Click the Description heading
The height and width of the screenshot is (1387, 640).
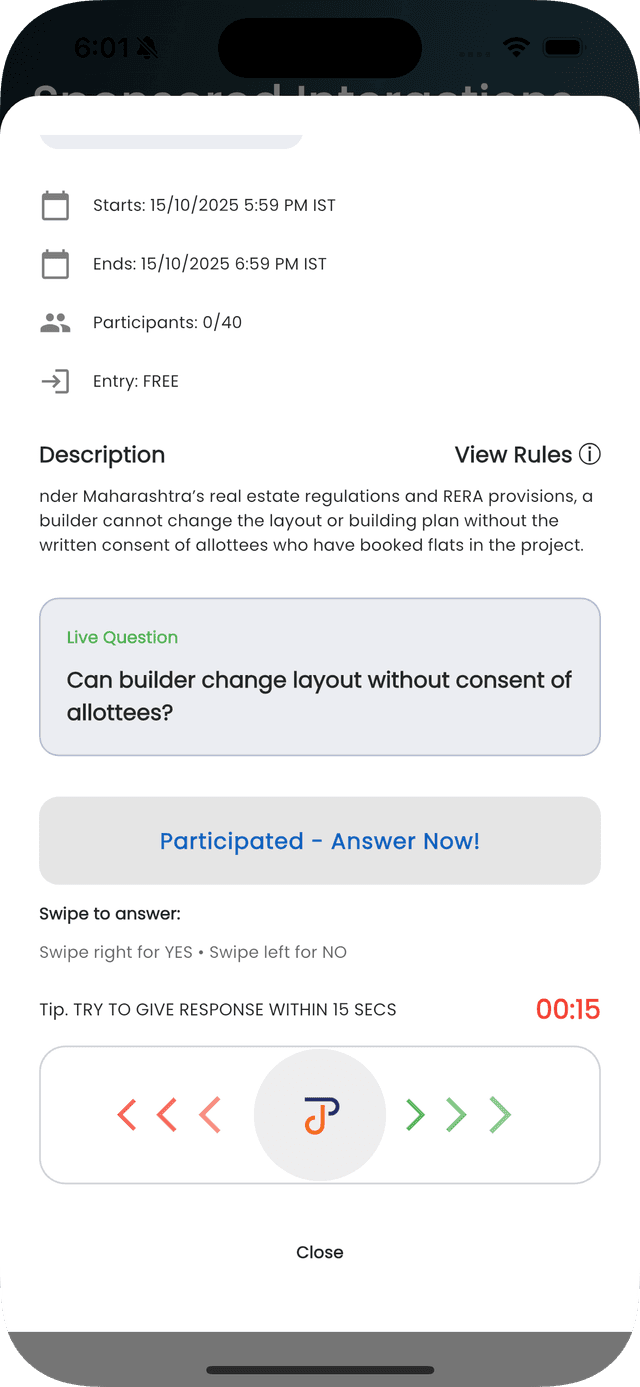click(102, 455)
